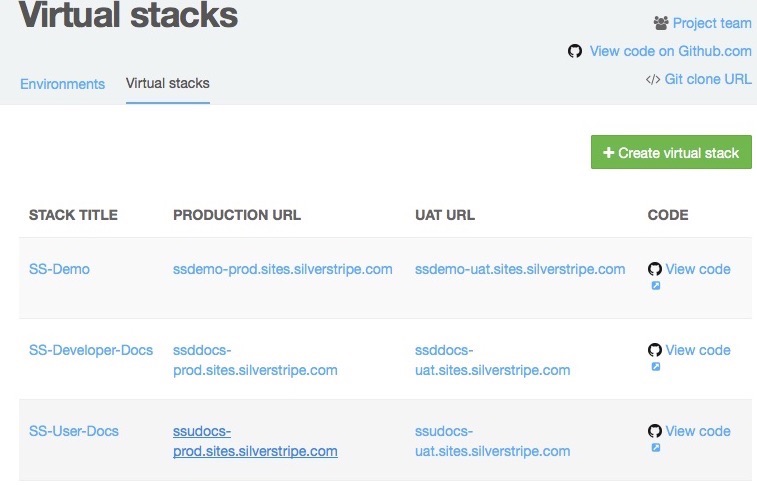Click View code for SS-Developer-Docs
Screen dimensions: 757x486
(698, 350)
